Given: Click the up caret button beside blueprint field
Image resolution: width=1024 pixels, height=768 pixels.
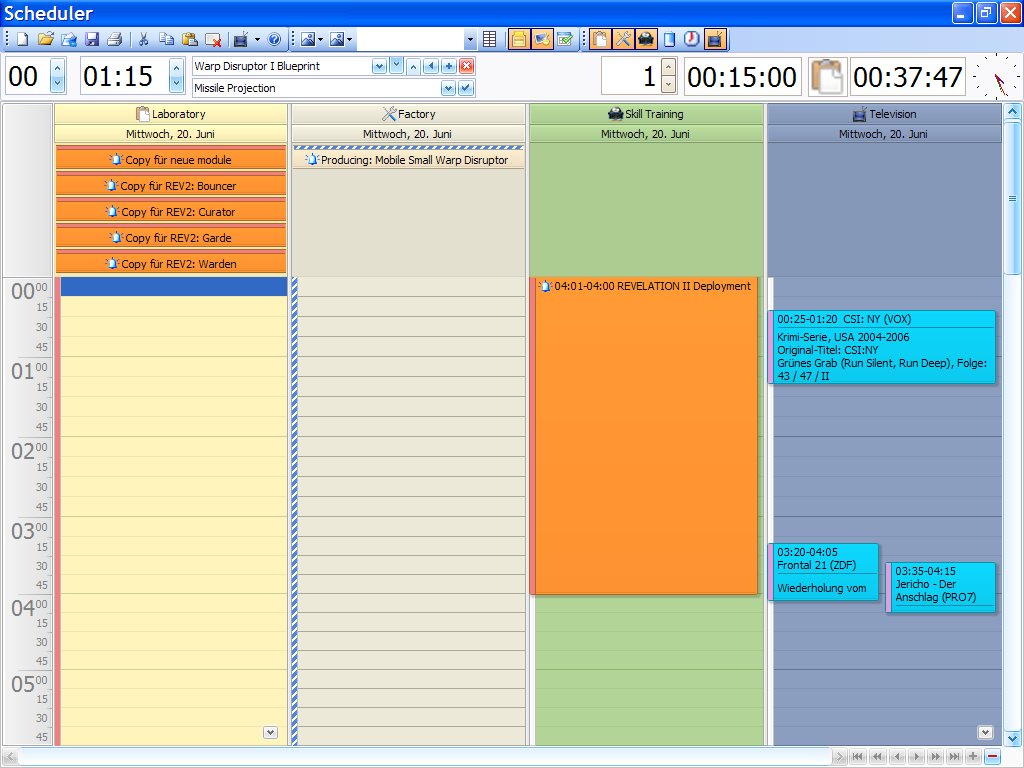Looking at the screenshot, I should coord(413,66).
